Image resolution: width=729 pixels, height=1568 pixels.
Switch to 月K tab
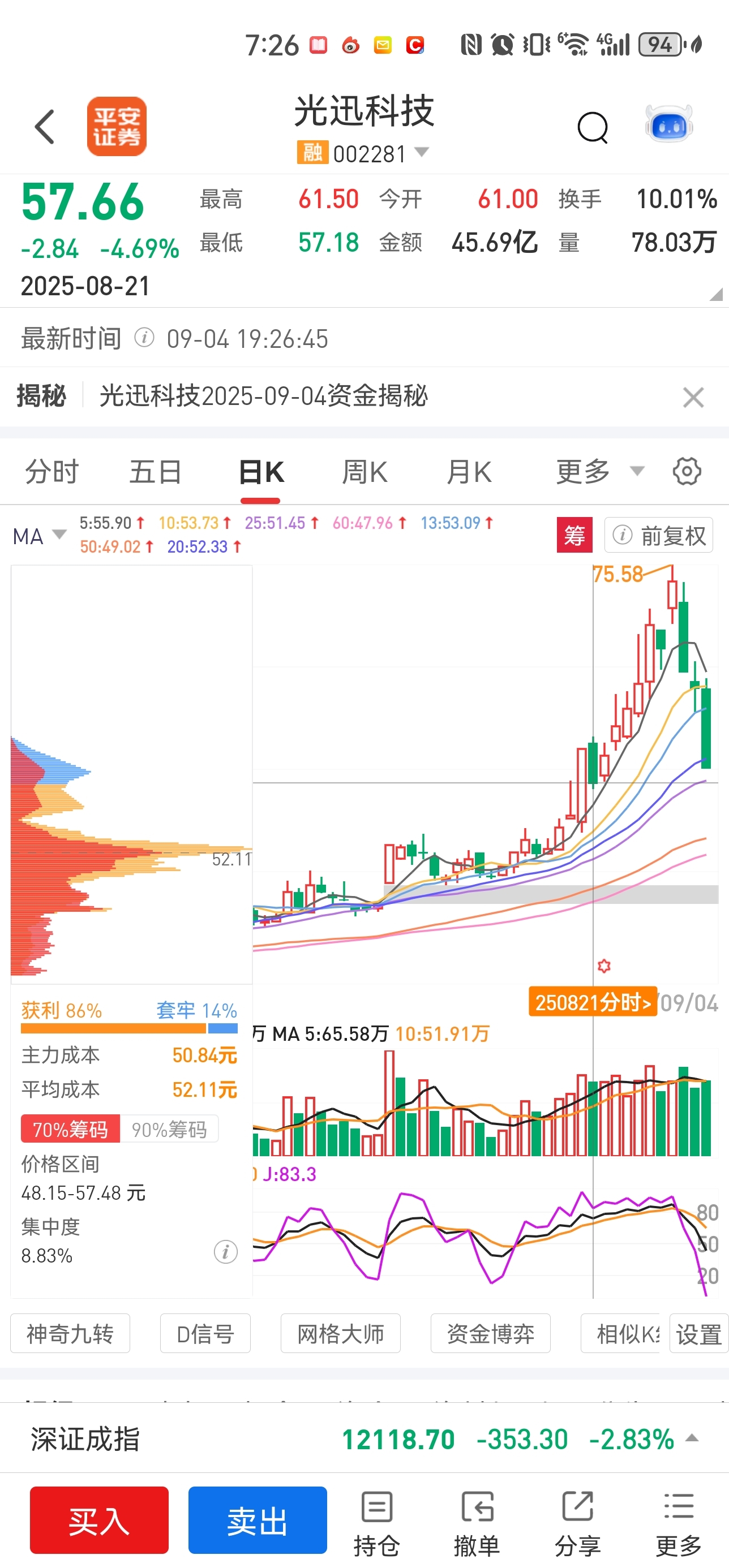(x=469, y=472)
